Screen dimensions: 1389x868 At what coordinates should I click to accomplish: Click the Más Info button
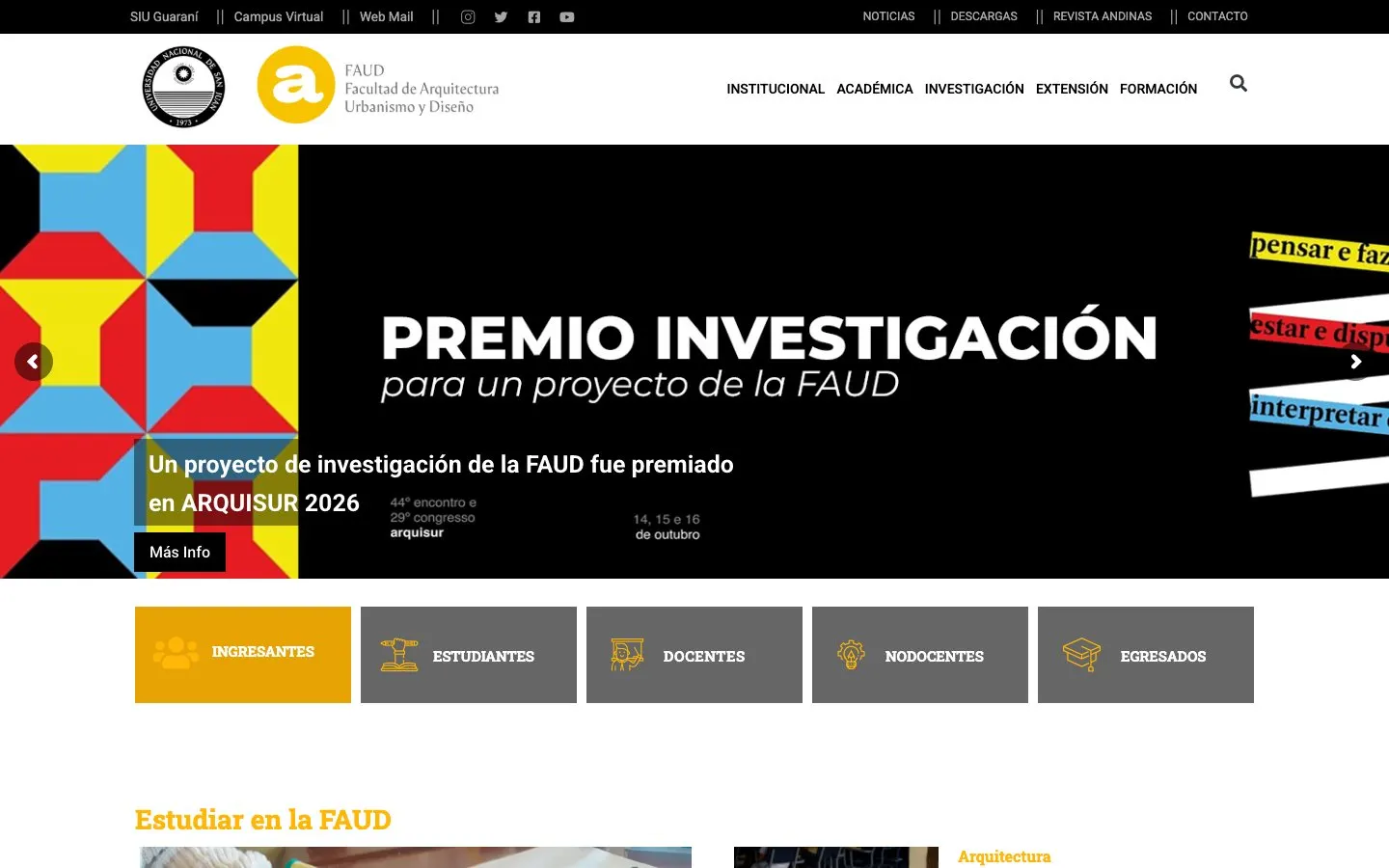179,553
